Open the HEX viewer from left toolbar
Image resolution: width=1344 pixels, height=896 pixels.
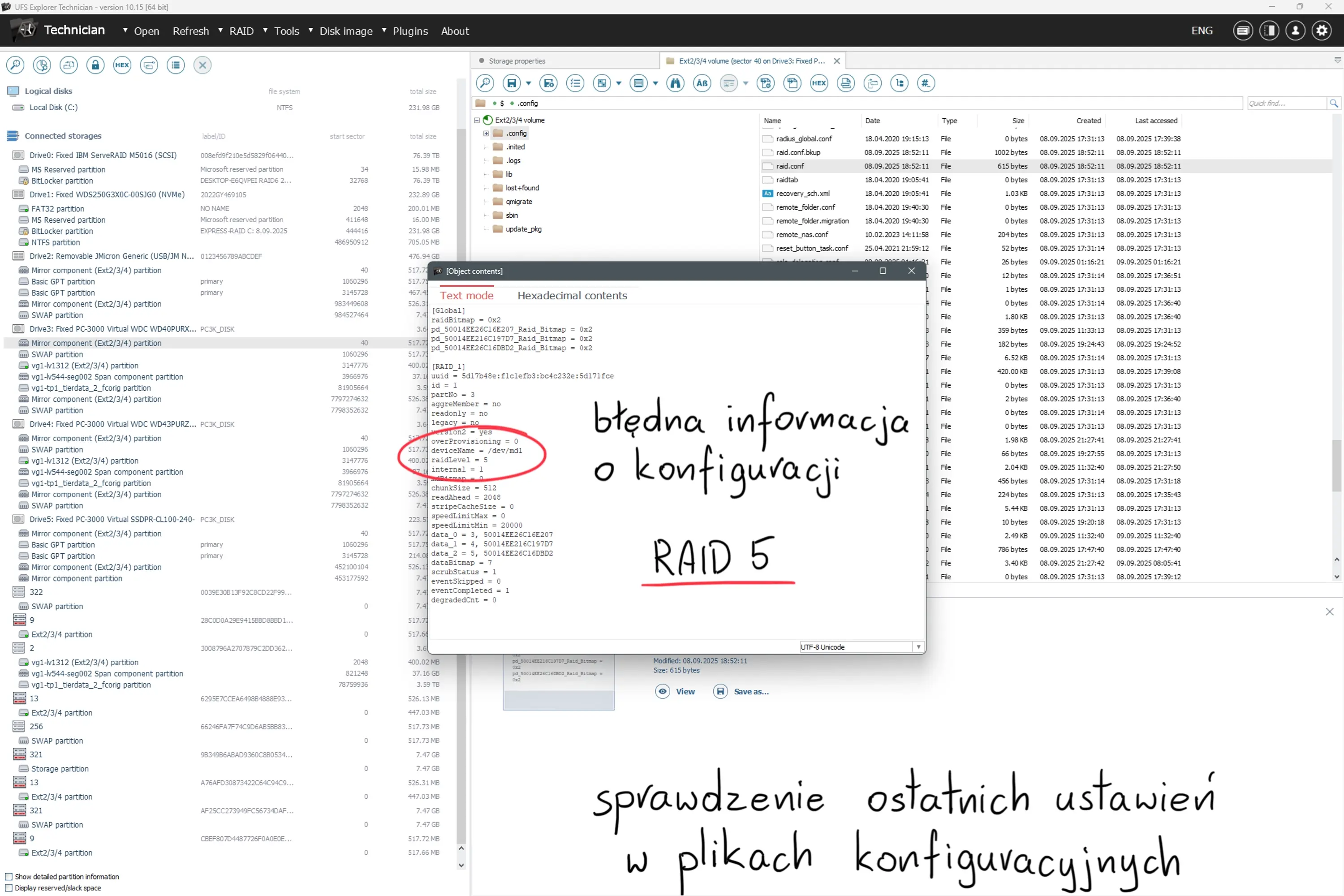[122, 65]
